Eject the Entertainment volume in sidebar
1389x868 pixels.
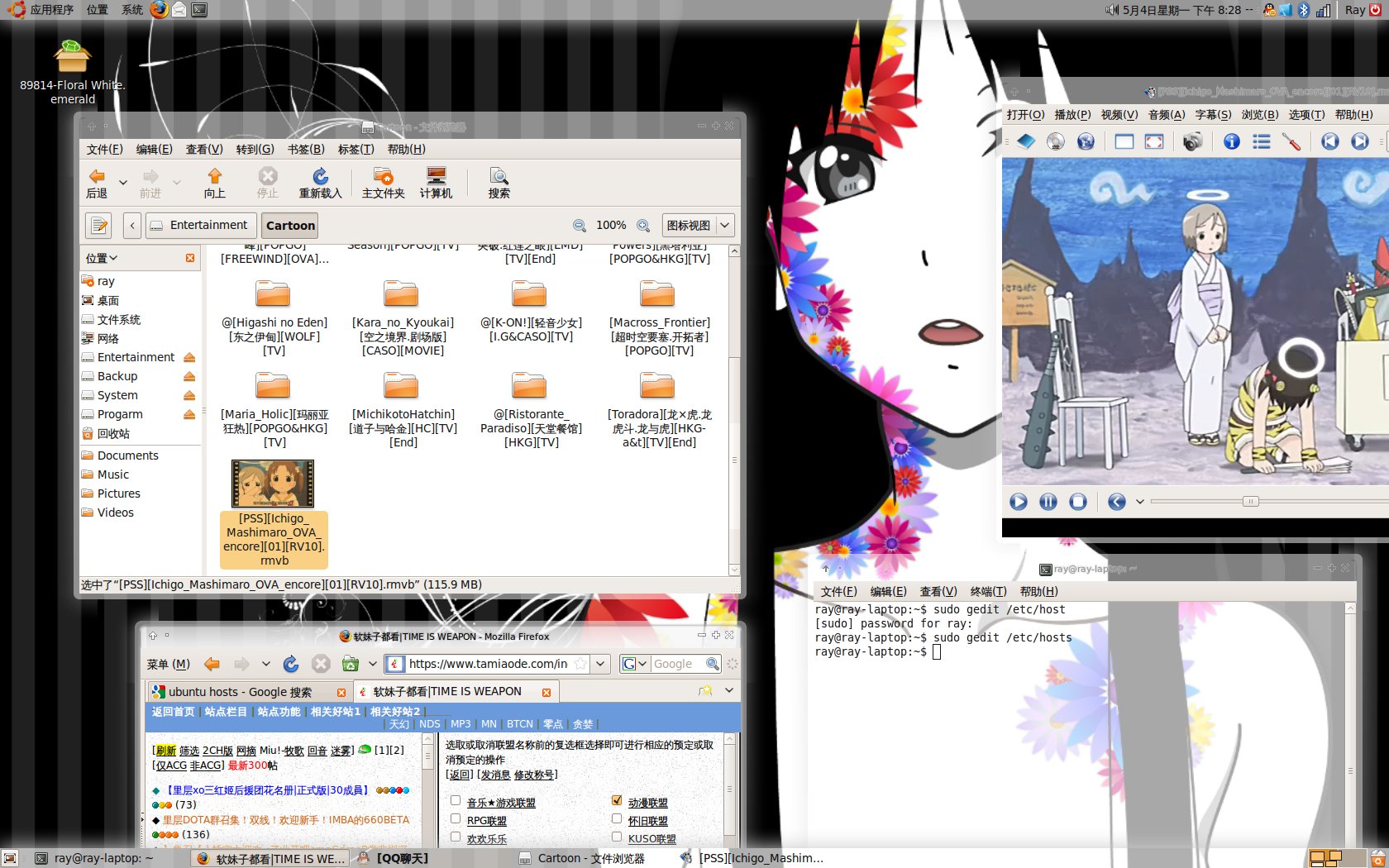pos(189,357)
